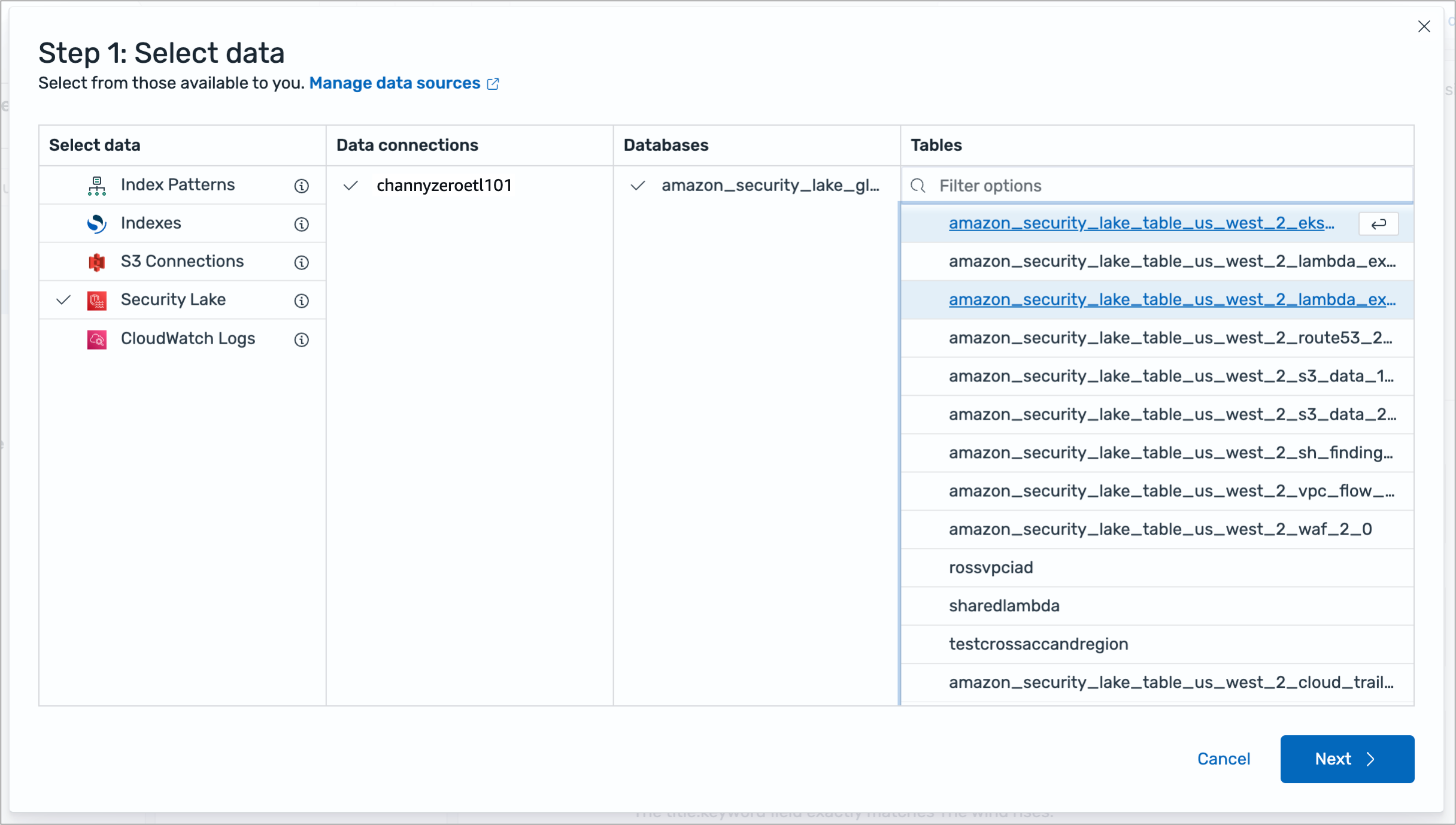Select Security Lake data type
This screenshot has width=1456, height=825.
pyautogui.click(x=173, y=300)
